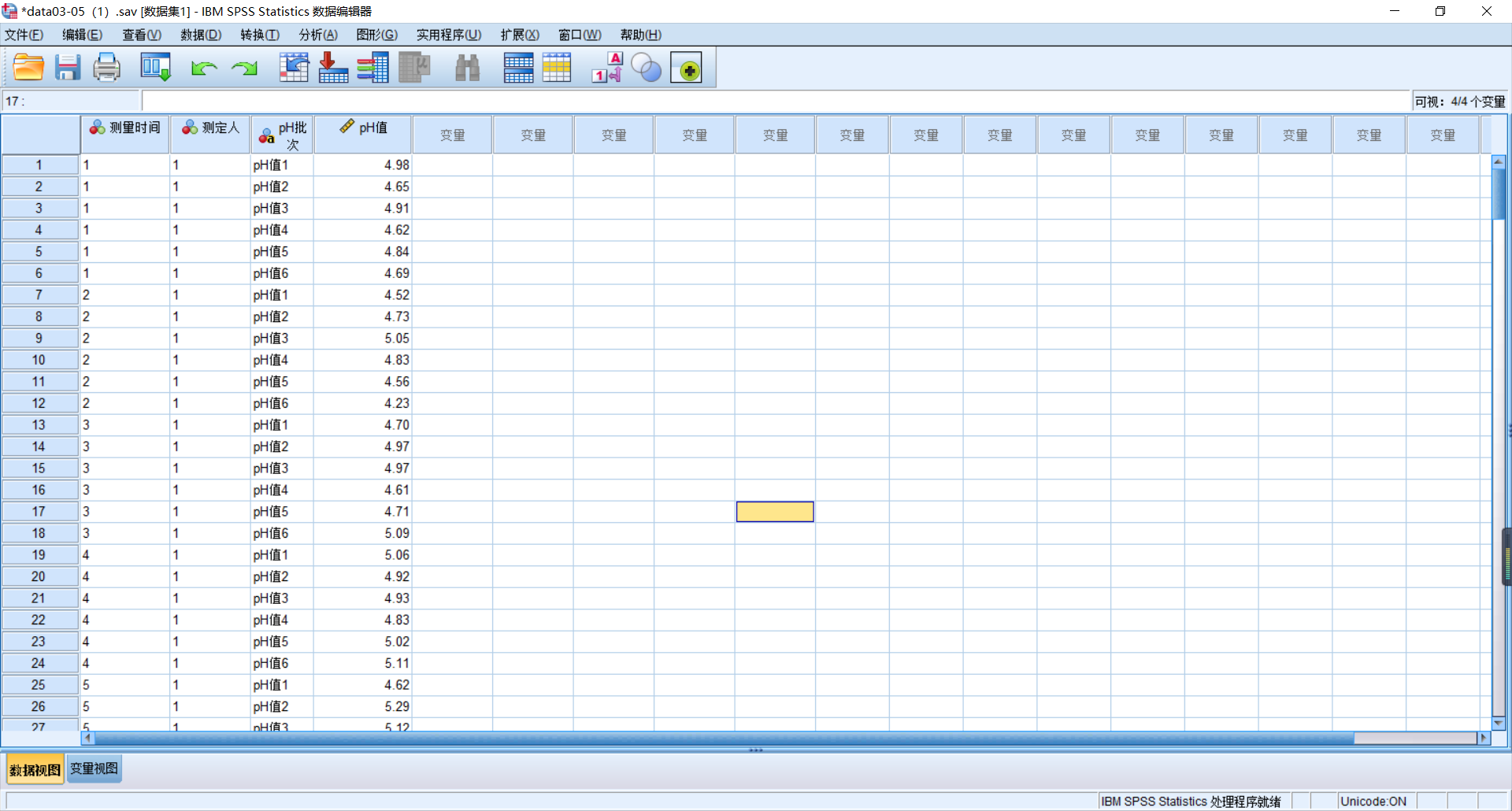Select the pH批次 column header
The image size is (1512, 811).
[x=282, y=135]
